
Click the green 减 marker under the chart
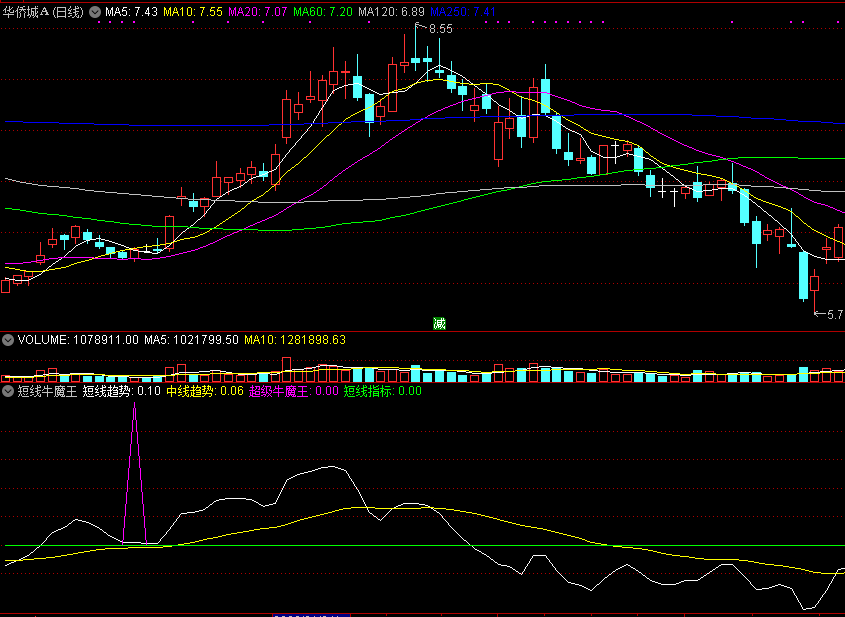[439, 323]
